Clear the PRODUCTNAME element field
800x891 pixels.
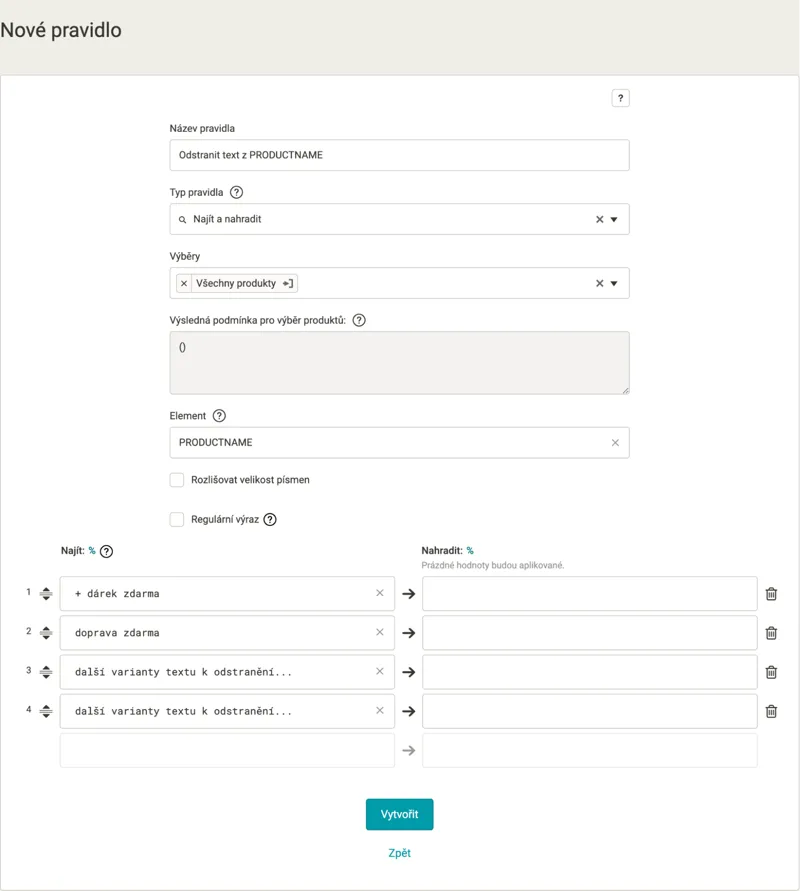[615, 443]
